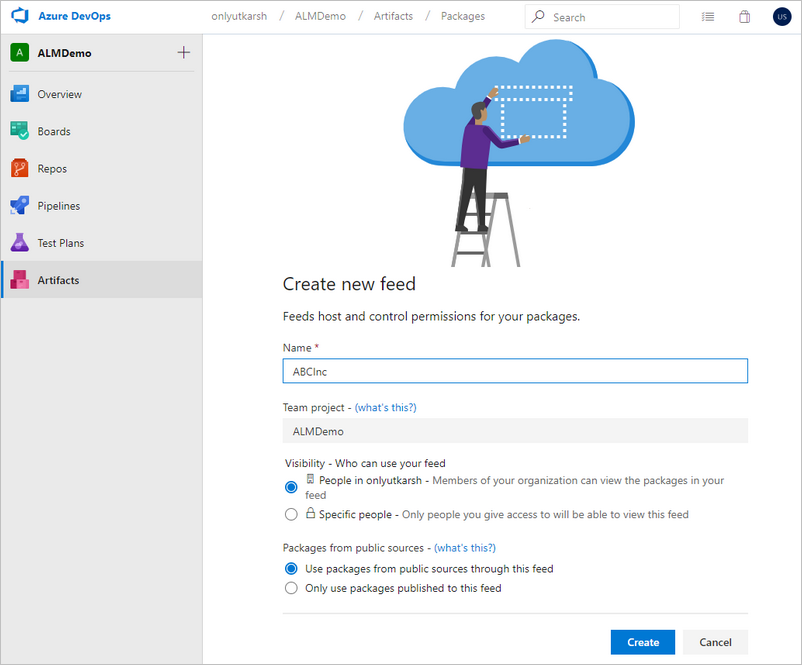Open the US user avatar menu
The height and width of the screenshot is (665, 802).
pyautogui.click(x=781, y=17)
